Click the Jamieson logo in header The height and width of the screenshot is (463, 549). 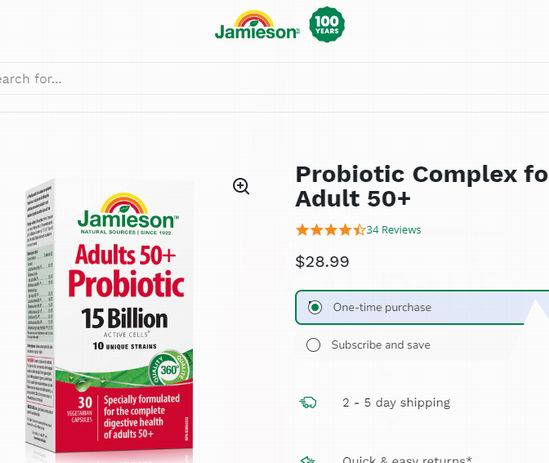coord(257,25)
